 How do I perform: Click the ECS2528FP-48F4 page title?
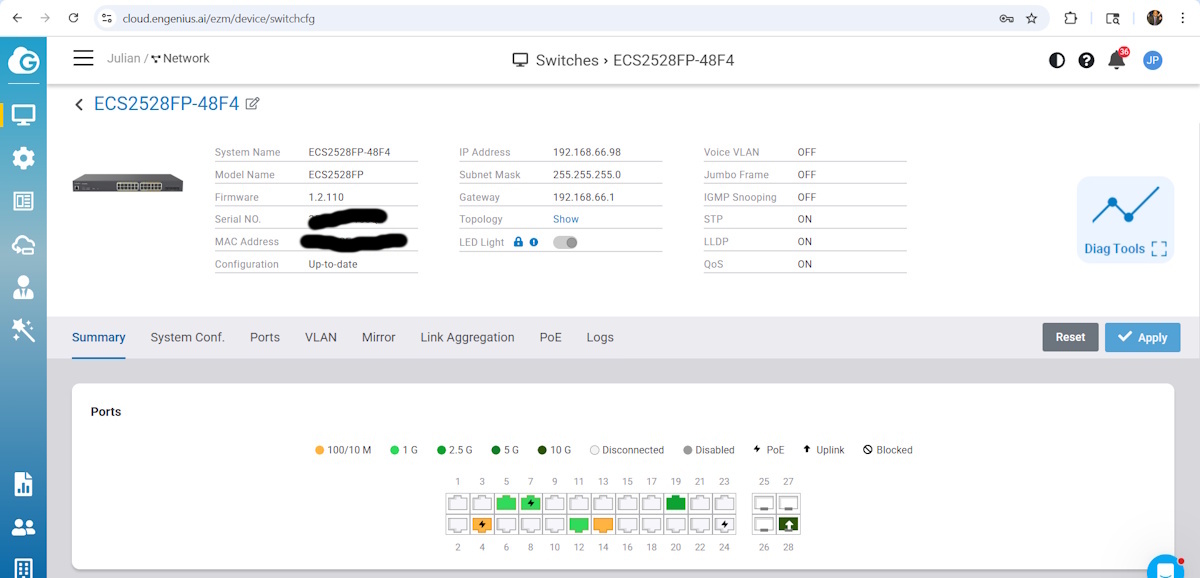pyautogui.click(x=167, y=103)
